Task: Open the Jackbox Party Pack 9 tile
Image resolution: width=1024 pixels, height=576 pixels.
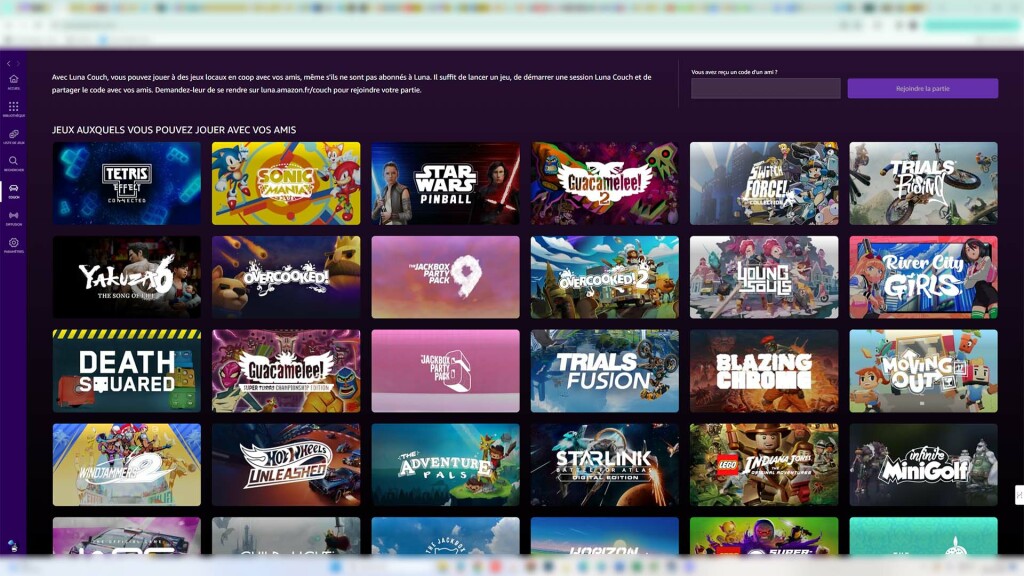Action: 445,278
